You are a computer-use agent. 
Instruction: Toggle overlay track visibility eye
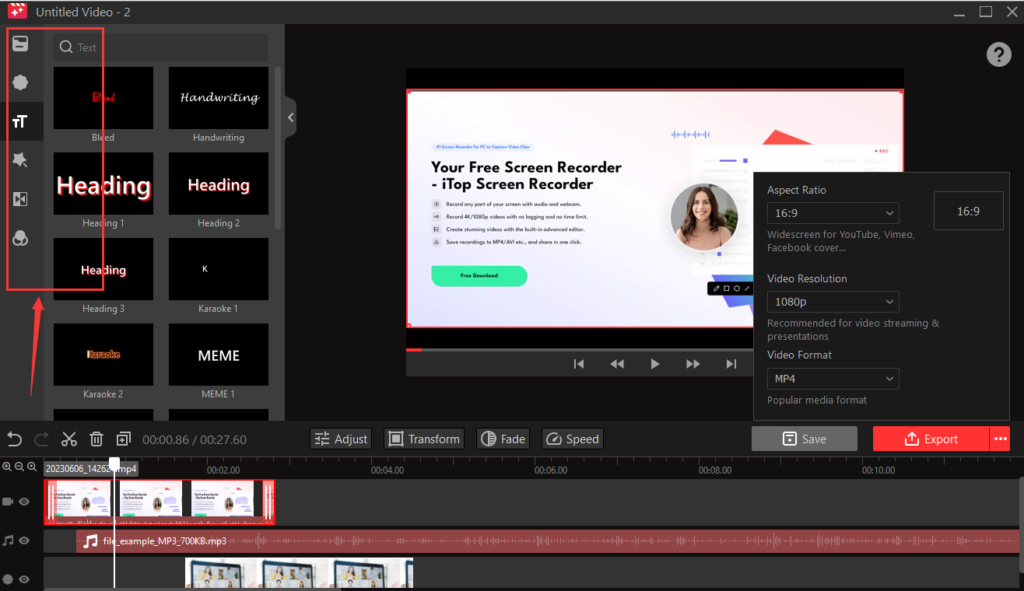pyautogui.click(x=24, y=579)
